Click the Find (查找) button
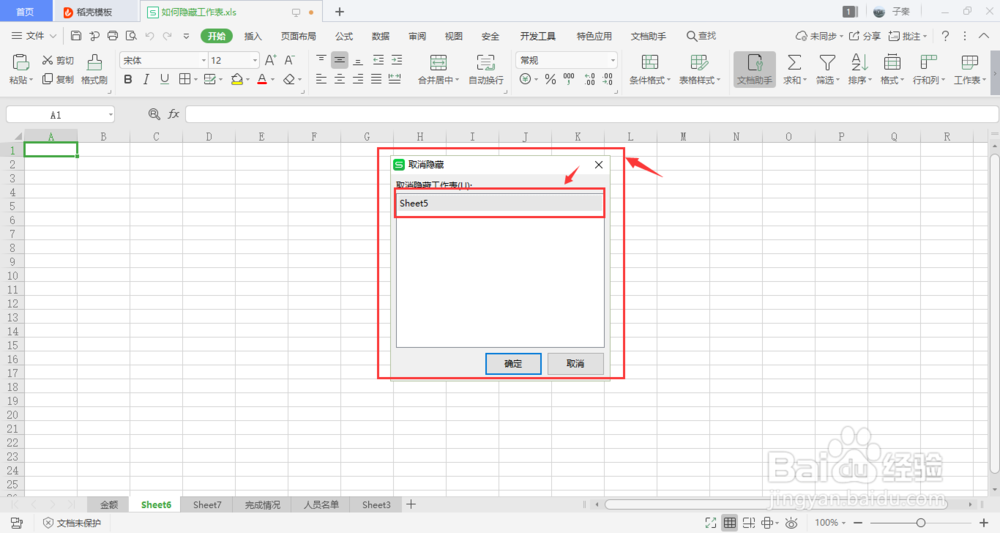Screen dimensions: 1000x533 click(701, 36)
